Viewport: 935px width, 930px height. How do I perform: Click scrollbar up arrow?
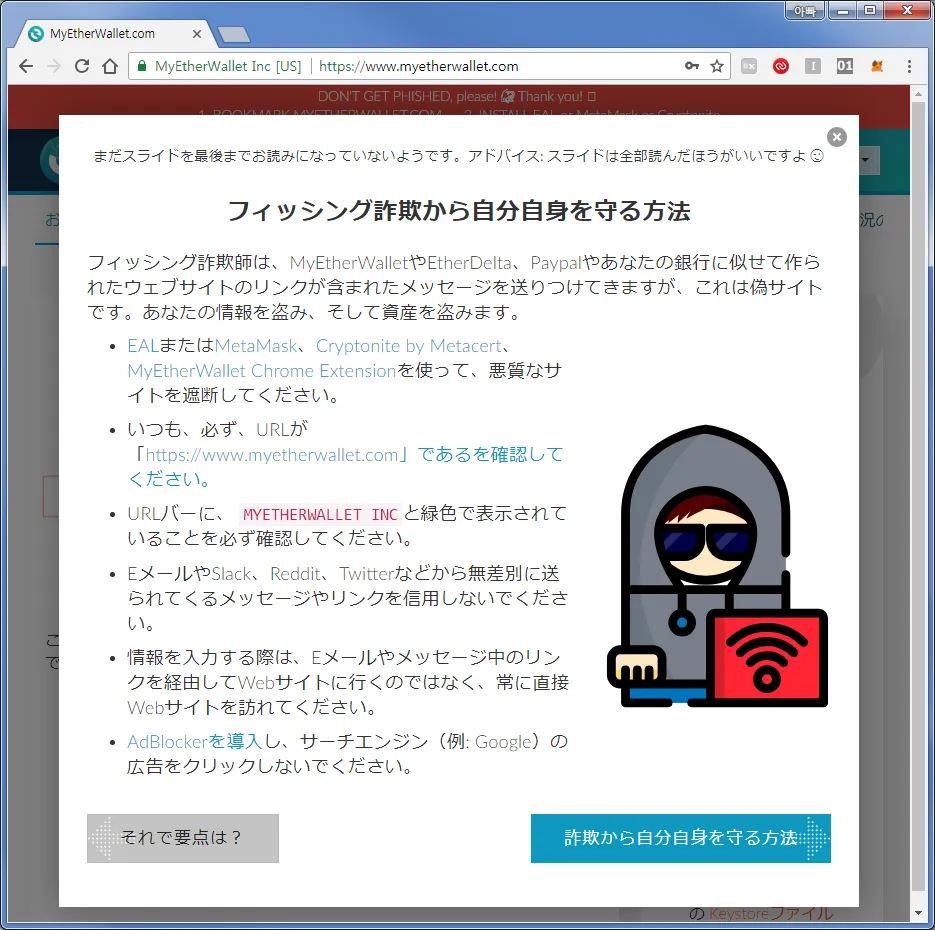tap(918, 95)
